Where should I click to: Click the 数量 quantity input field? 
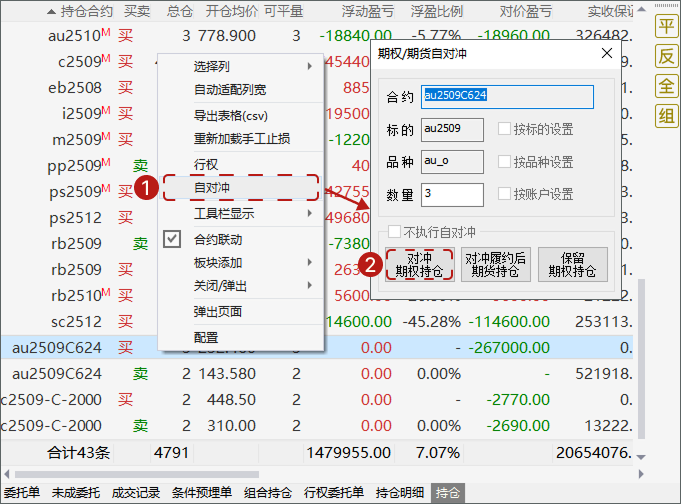(x=452, y=194)
